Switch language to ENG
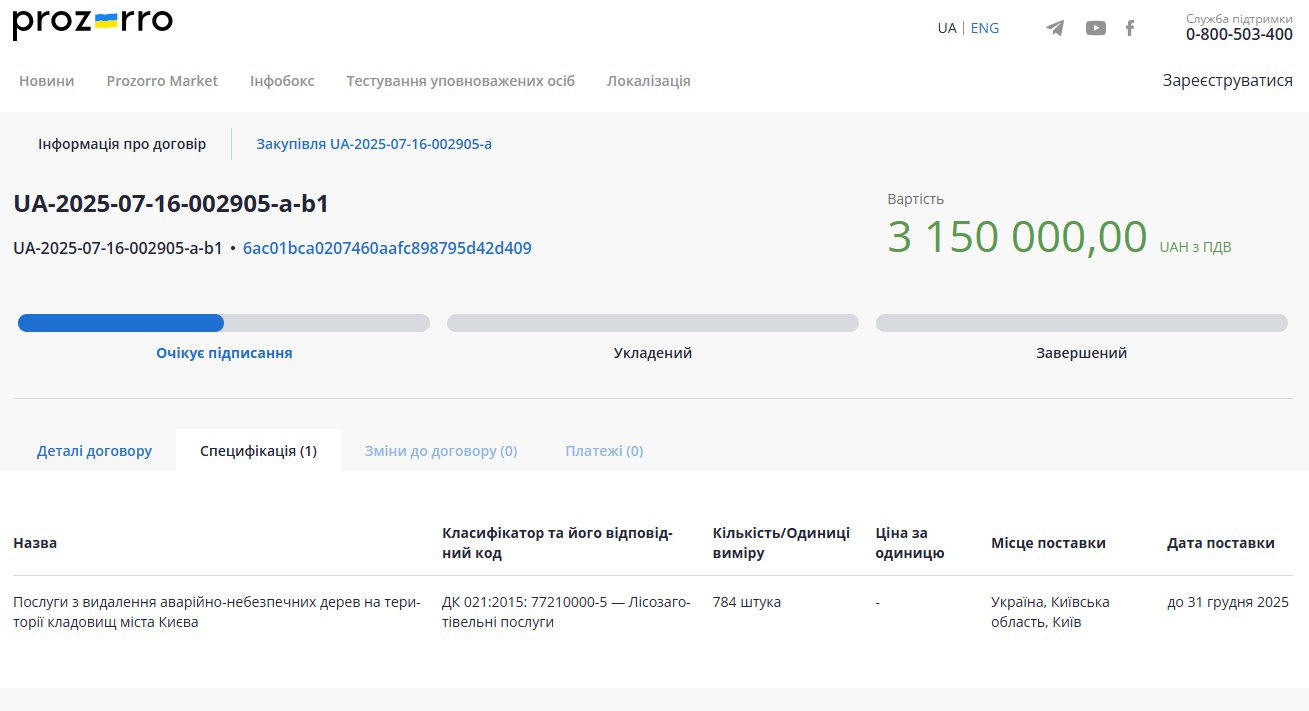Image resolution: width=1309 pixels, height=711 pixels. 984,28
